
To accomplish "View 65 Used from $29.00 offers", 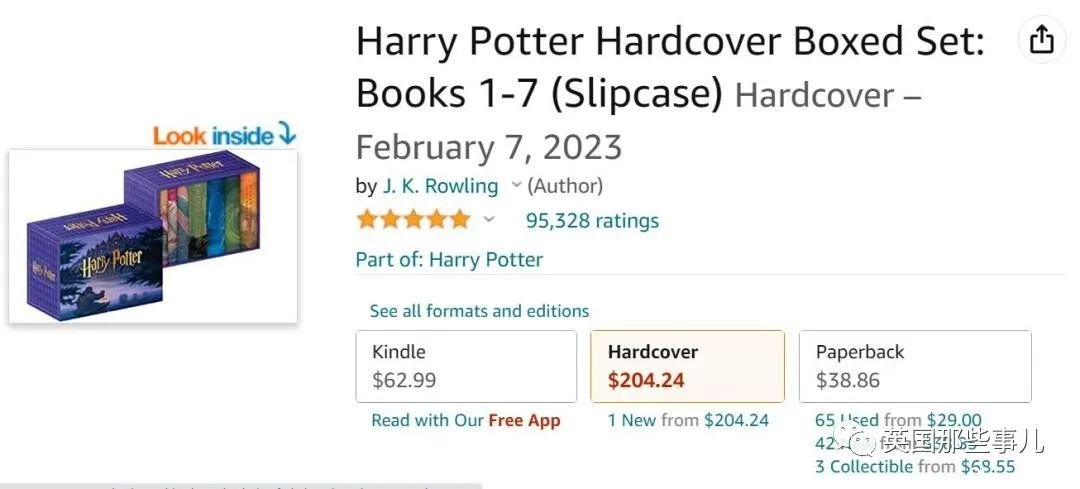I will coord(899,420).
